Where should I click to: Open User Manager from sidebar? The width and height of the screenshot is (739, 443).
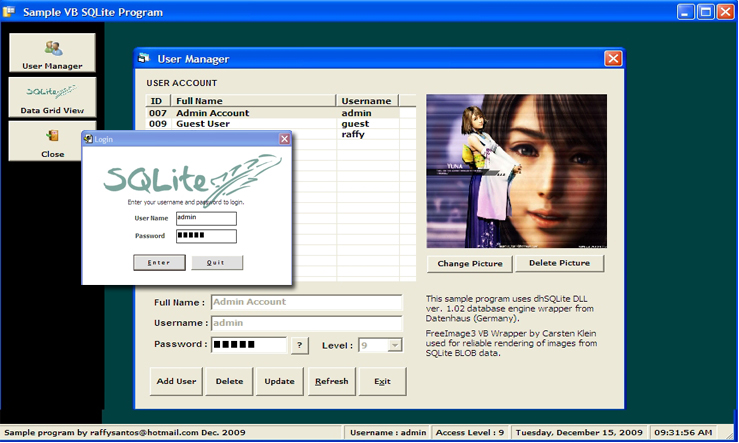(x=52, y=53)
